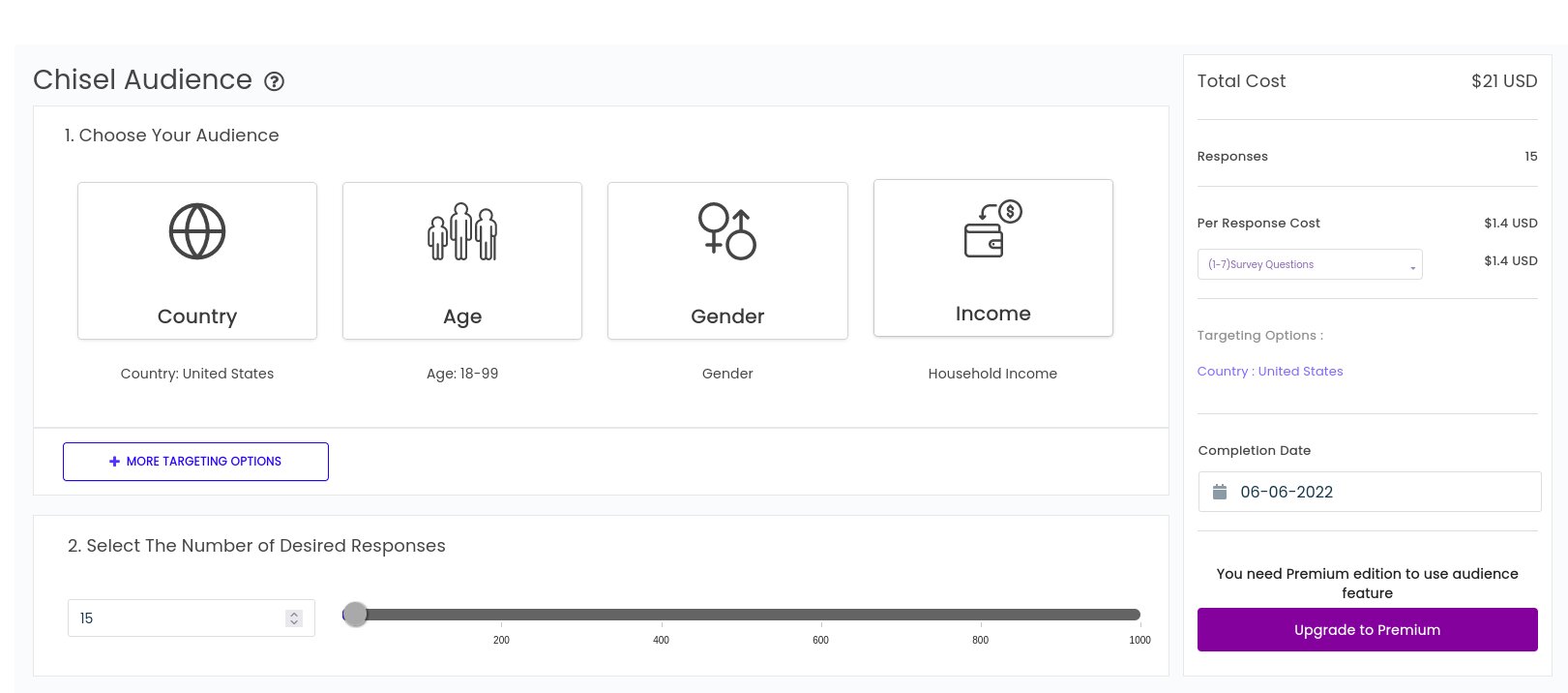Decrease responses with the stepper down arrow
1568x693 pixels.
294,622
